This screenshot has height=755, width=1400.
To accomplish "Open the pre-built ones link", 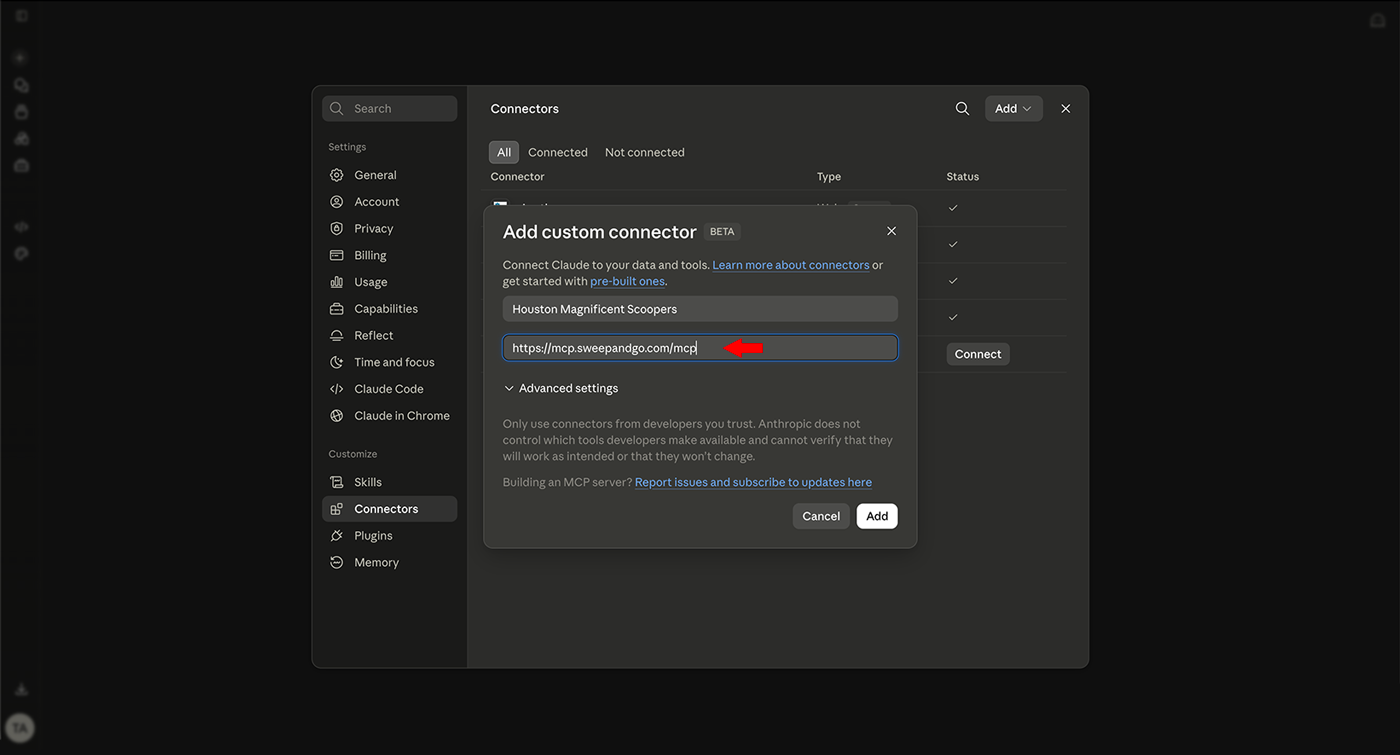I will (x=627, y=281).
